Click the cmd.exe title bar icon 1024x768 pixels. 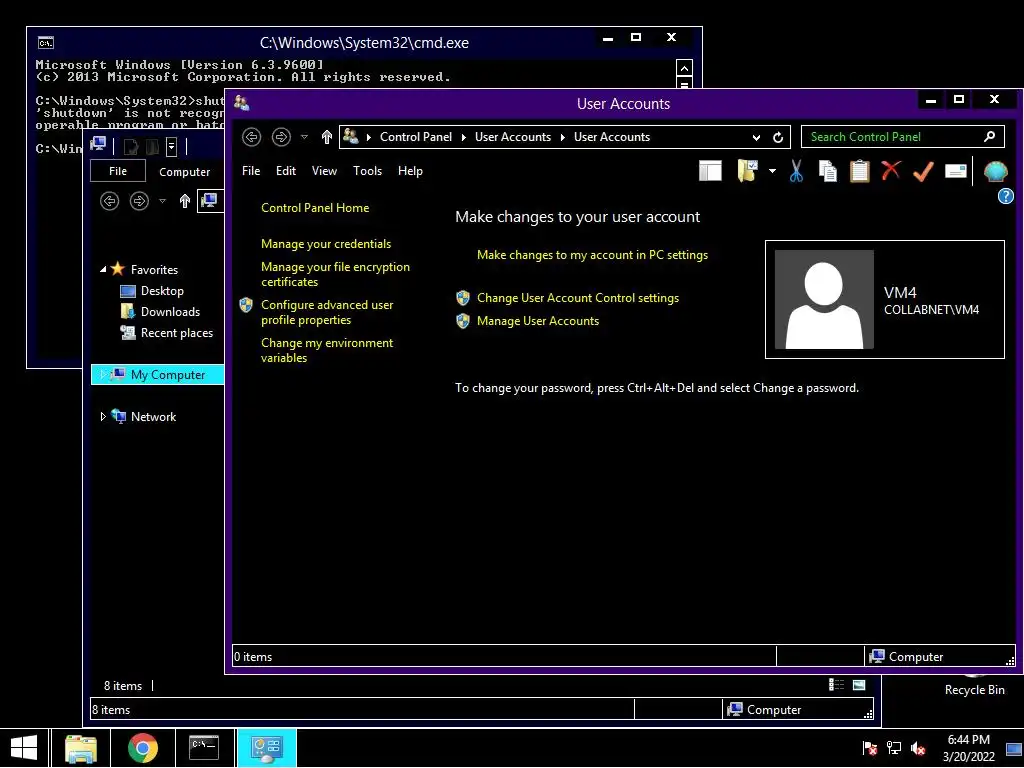[x=46, y=43]
